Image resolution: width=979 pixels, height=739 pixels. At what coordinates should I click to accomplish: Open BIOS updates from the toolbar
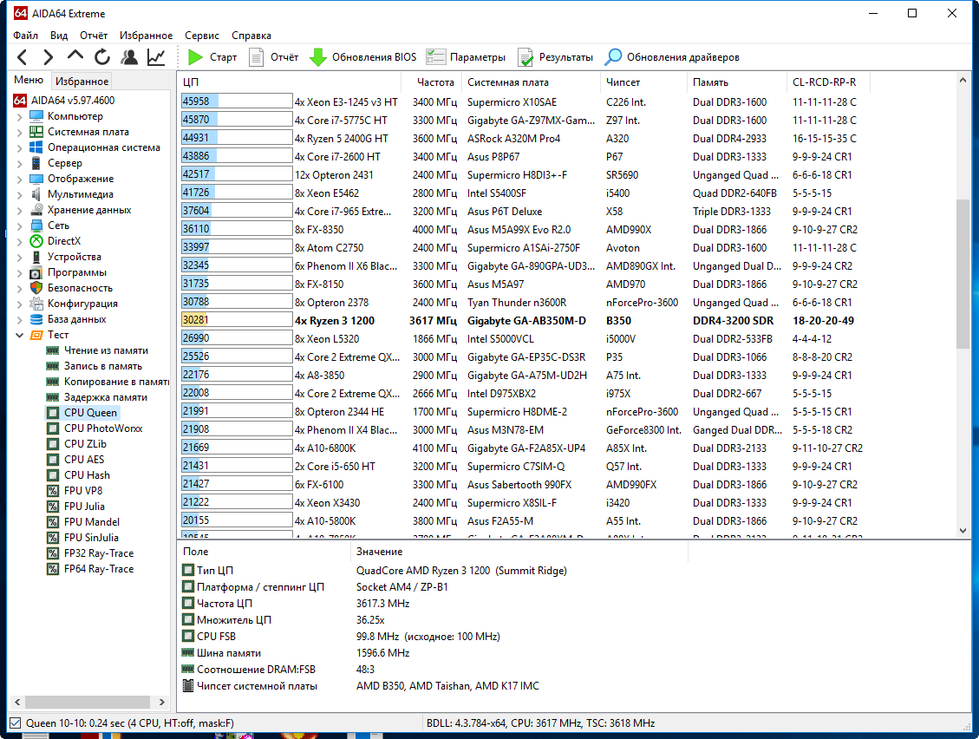[362, 57]
